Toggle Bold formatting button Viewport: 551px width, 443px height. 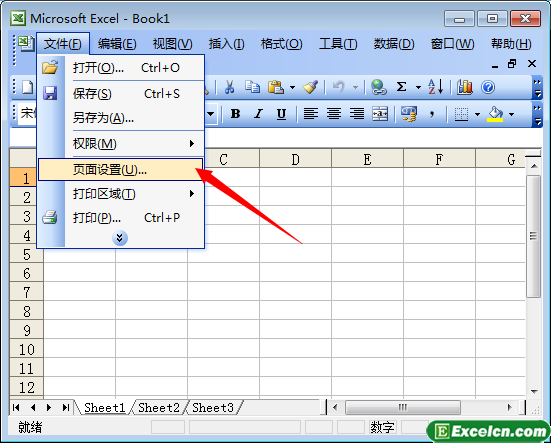(235, 114)
